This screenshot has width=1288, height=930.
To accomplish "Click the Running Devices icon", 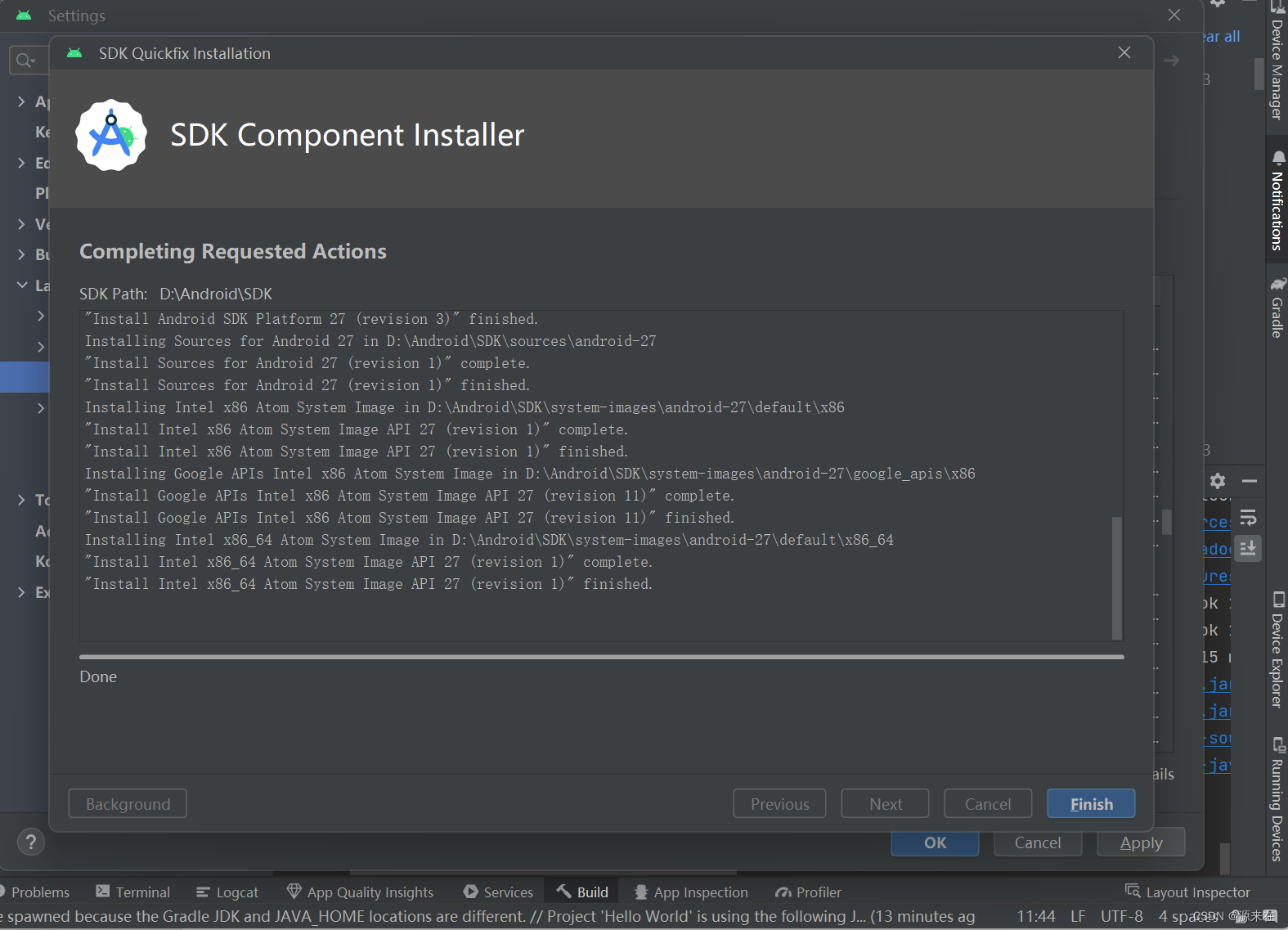I will point(1278,745).
